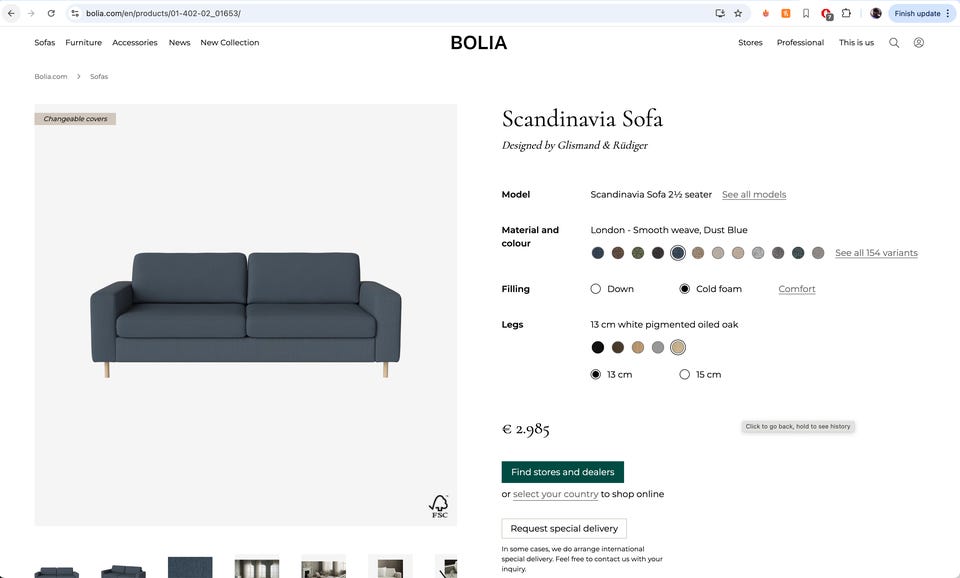Bookmark this page with the star icon
Screen dimensions: 960x578
pos(738,13)
